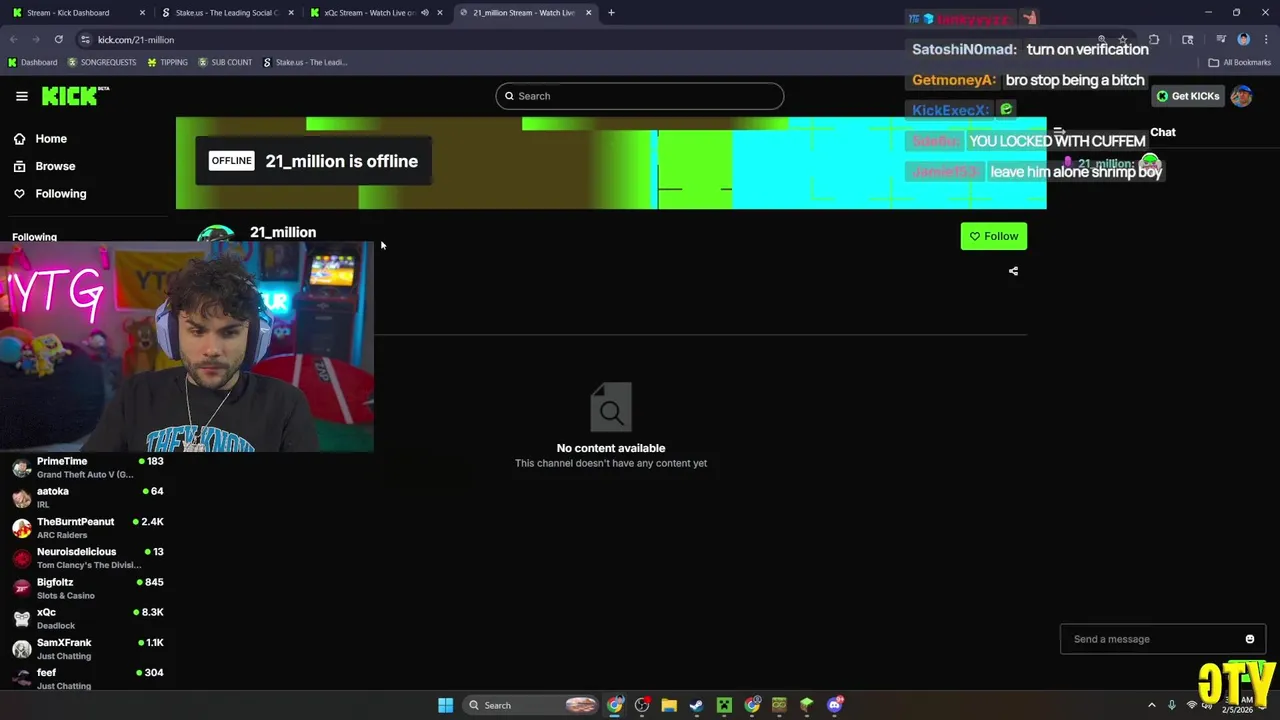Image resolution: width=1280 pixels, height=720 pixels.
Task: Click the browser forward arrow
Action: click(x=36, y=39)
